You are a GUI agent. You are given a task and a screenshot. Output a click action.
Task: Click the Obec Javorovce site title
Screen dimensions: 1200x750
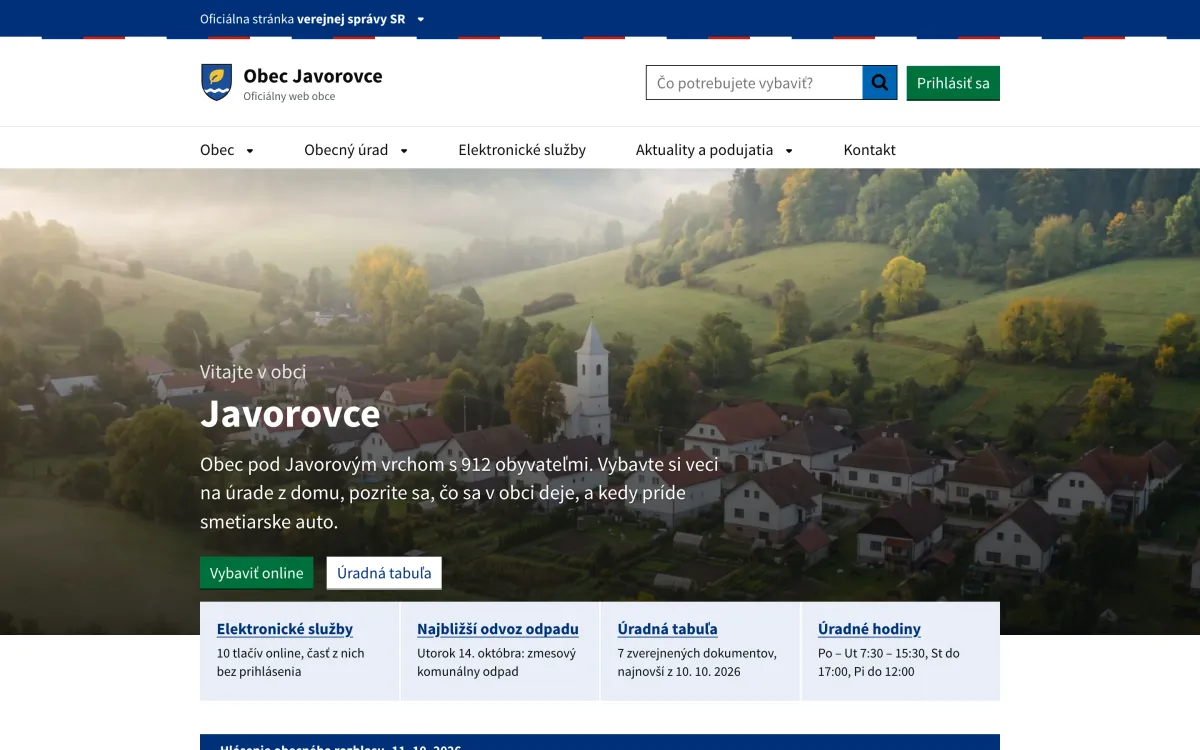[x=313, y=76]
